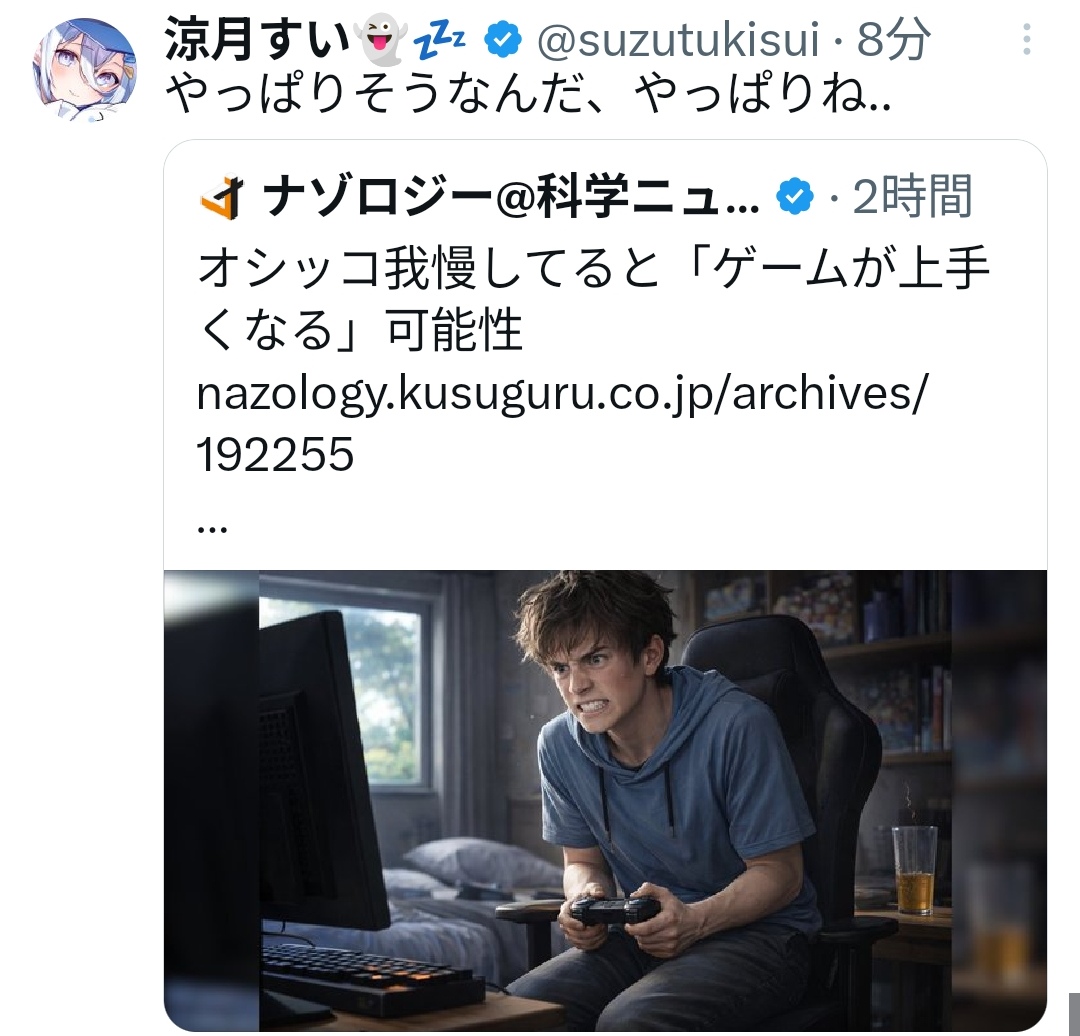Open the three-dot more options menu

tap(1026, 39)
